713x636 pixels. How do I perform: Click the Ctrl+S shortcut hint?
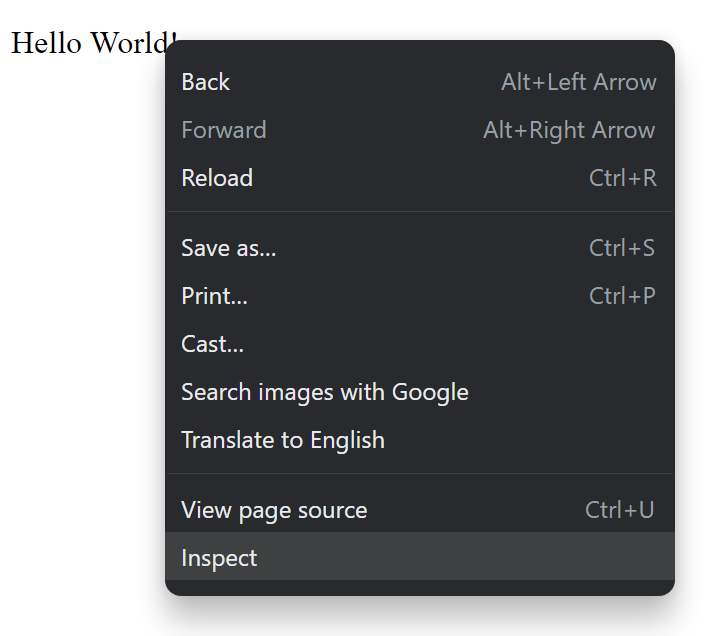[622, 248]
